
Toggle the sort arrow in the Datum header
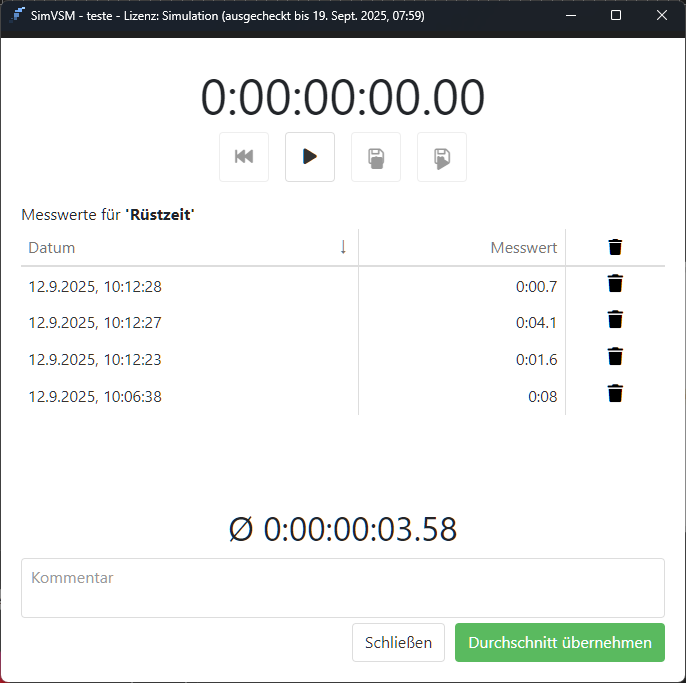click(x=343, y=247)
